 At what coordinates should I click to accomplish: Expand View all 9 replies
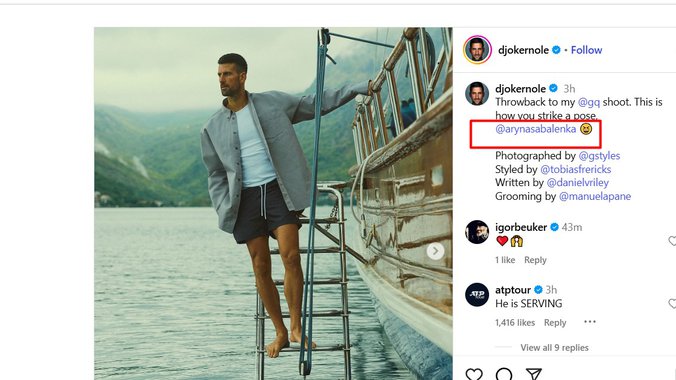[554, 348]
